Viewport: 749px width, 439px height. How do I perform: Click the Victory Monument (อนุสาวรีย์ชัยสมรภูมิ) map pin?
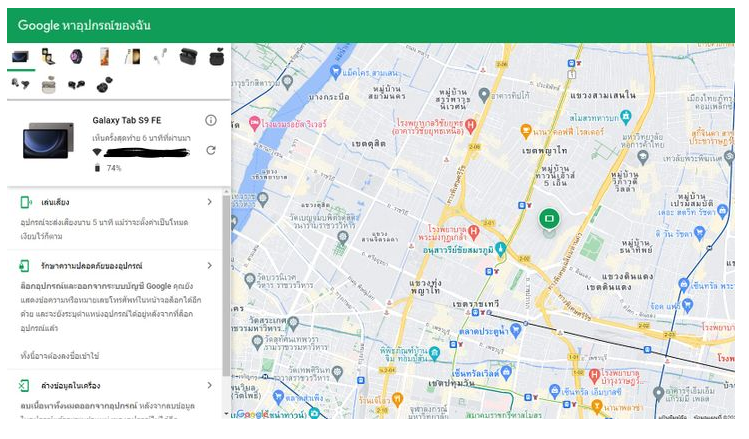500,248
